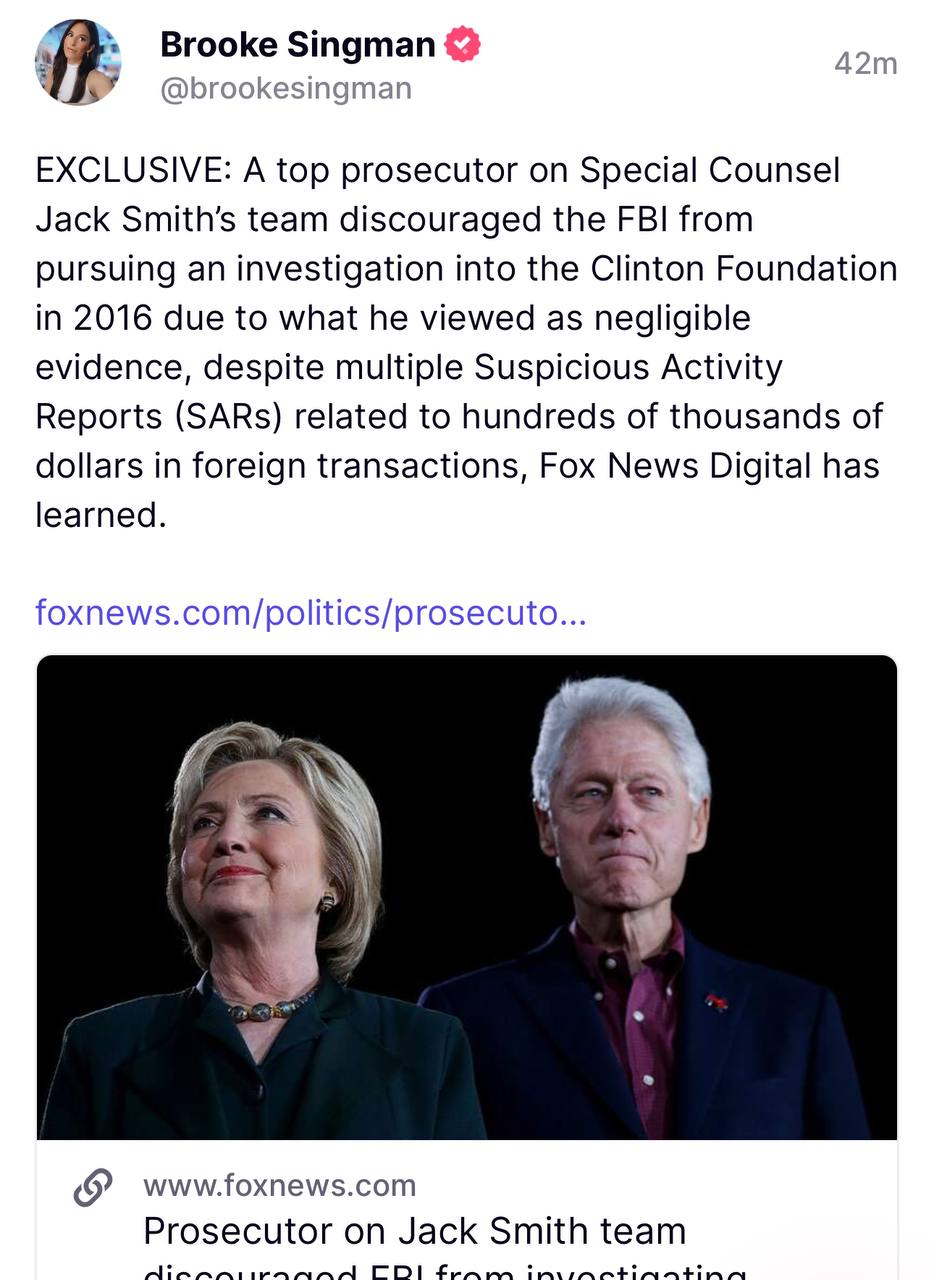Click "Clinton Foundation" in the post text
Image resolution: width=934 pixels, height=1280 pixels.
click(x=744, y=269)
